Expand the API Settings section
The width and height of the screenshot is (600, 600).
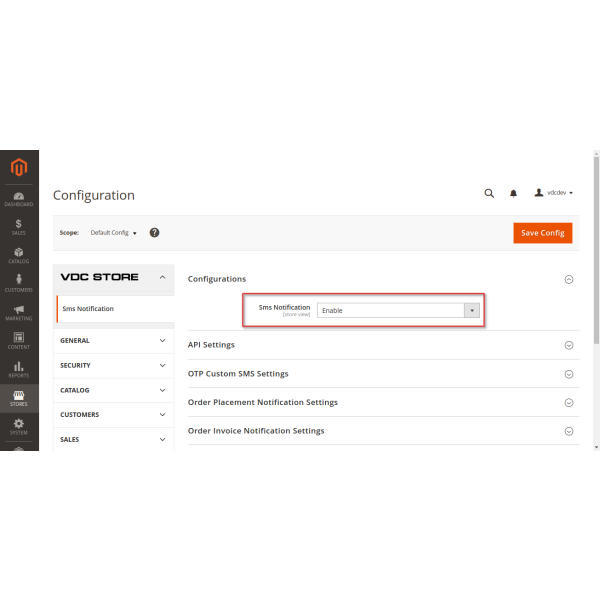tap(382, 345)
